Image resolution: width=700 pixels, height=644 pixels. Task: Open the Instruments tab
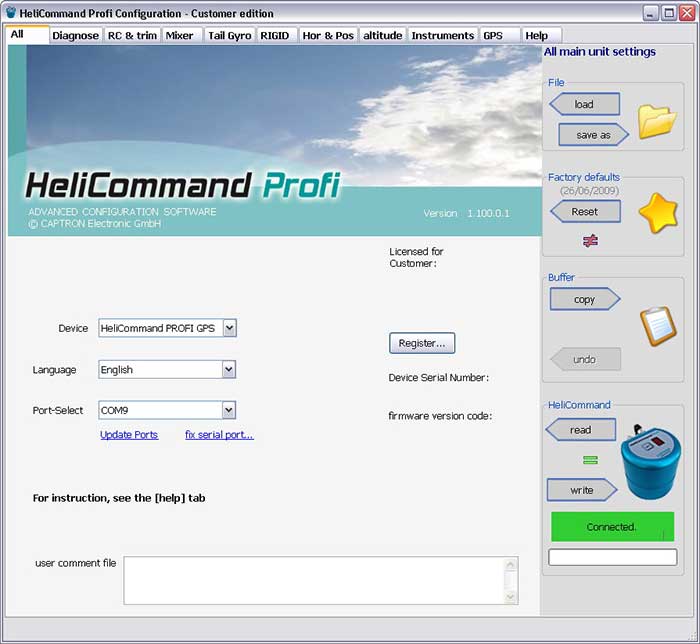tap(442, 36)
